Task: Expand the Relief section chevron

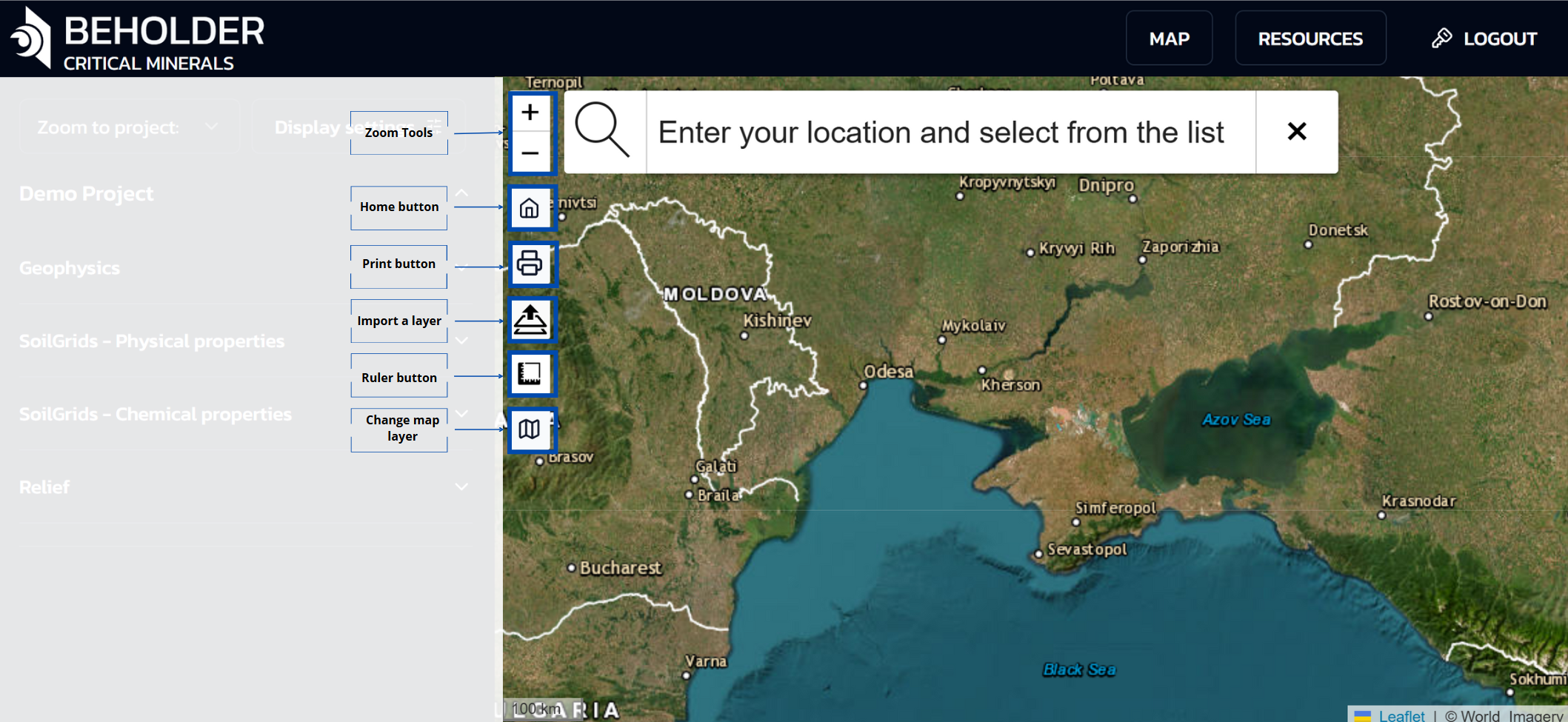Action: click(461, 487)
